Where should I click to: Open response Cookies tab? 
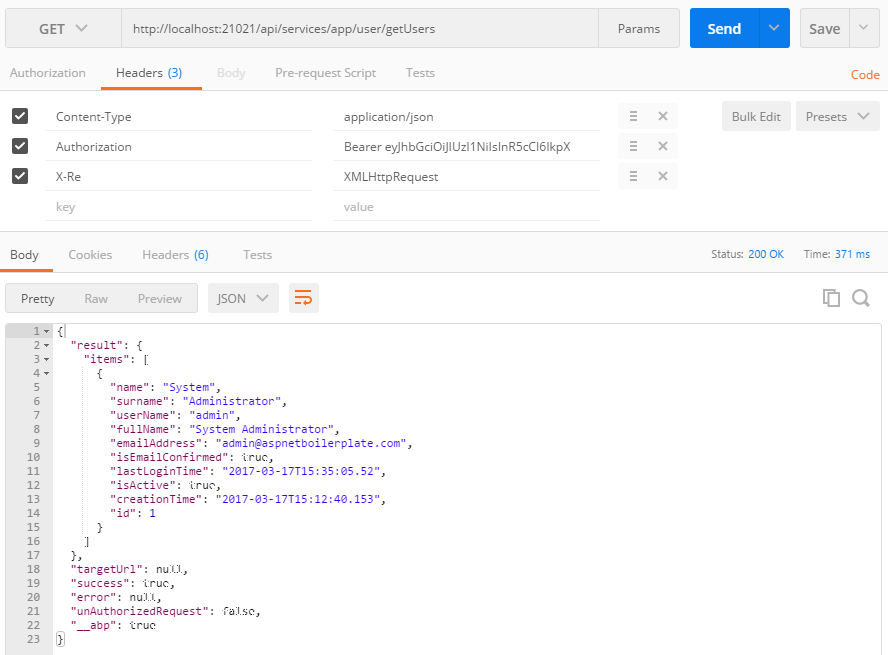point(90,255)
